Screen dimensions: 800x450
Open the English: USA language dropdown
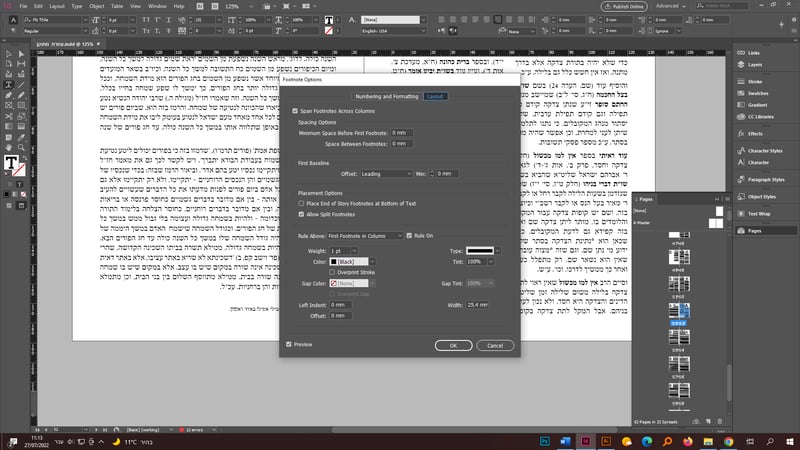[x=423, y=31]
